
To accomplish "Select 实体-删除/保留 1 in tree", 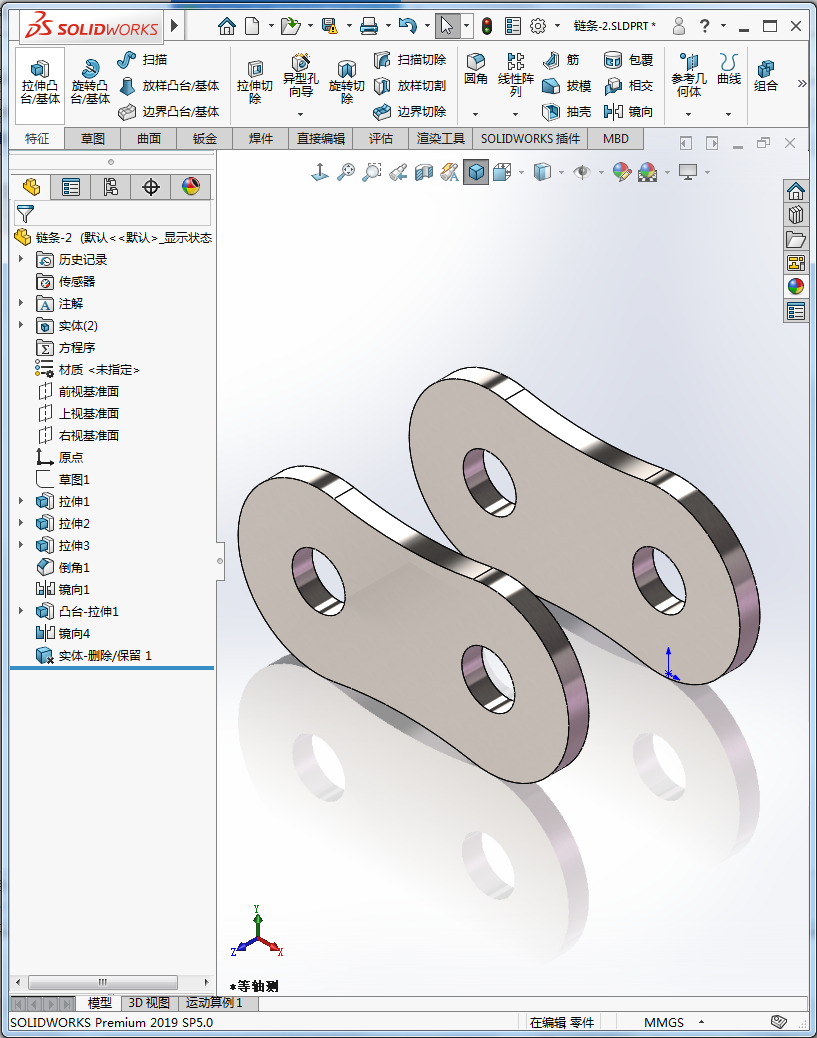I will point(94,655).
